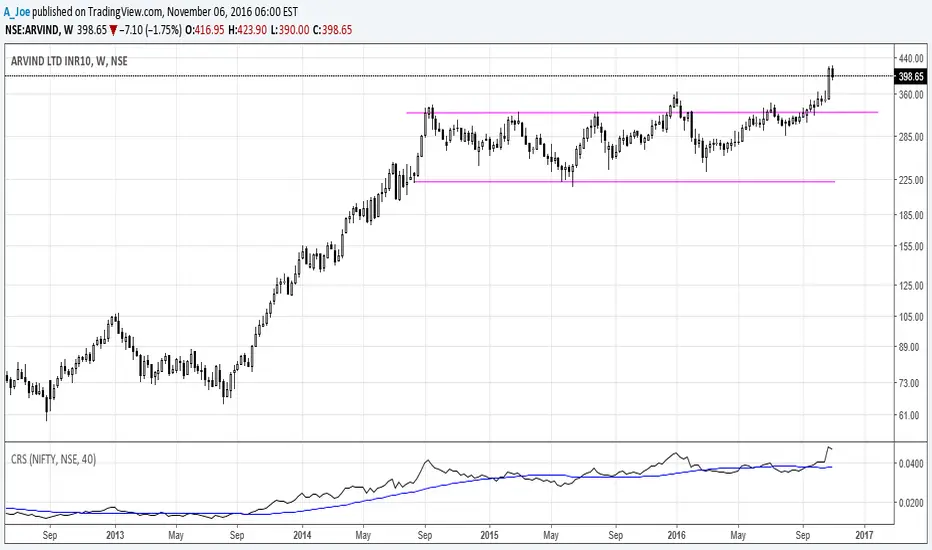
Task: Select the upper magenta resistance line
Action: point(642,112)
